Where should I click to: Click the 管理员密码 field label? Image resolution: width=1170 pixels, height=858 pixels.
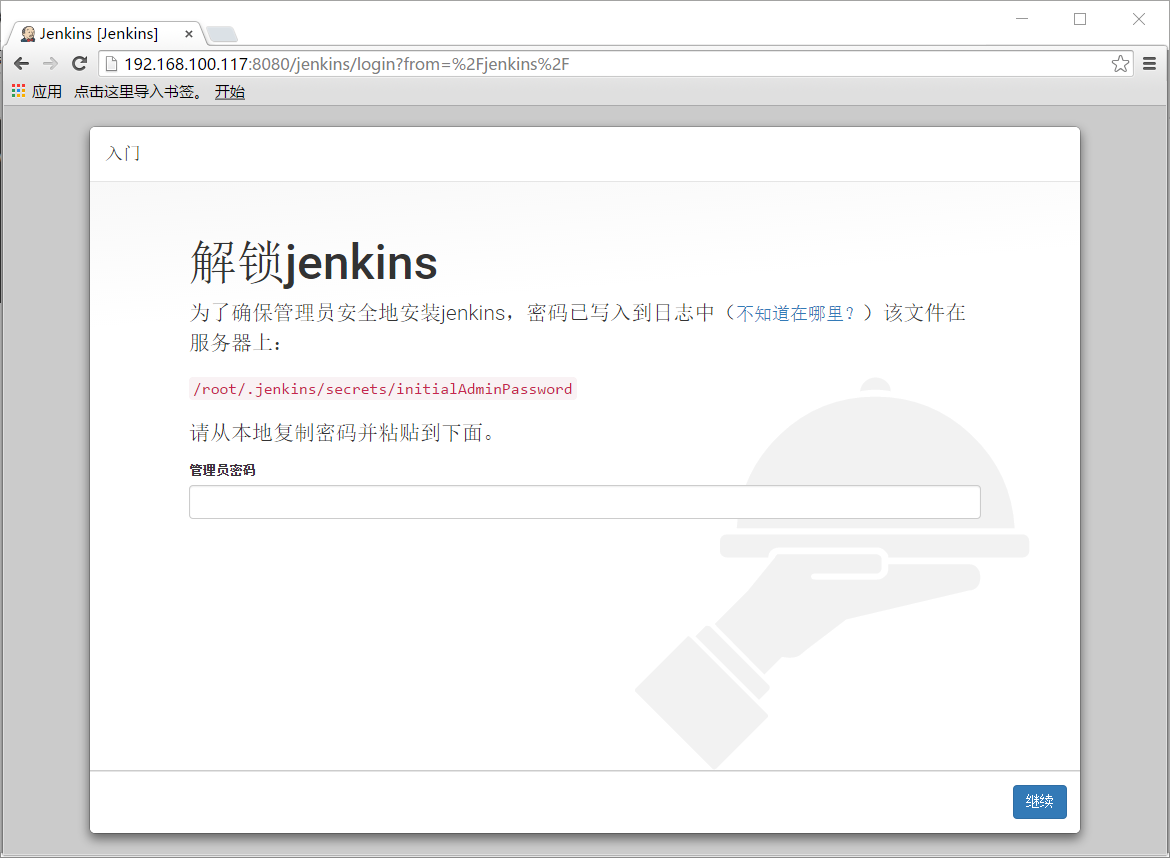click(222, 470)
